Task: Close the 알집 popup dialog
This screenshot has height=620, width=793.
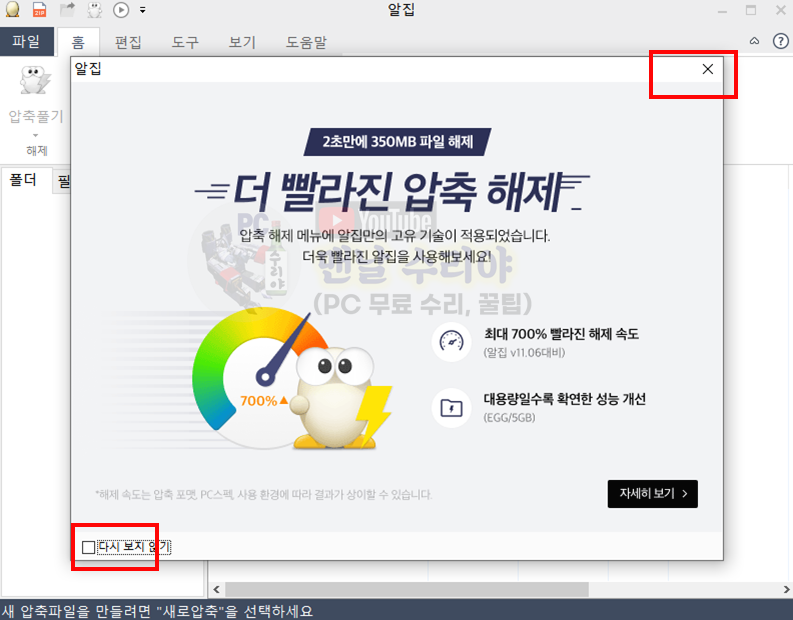Action: click(x=708, y=69)
